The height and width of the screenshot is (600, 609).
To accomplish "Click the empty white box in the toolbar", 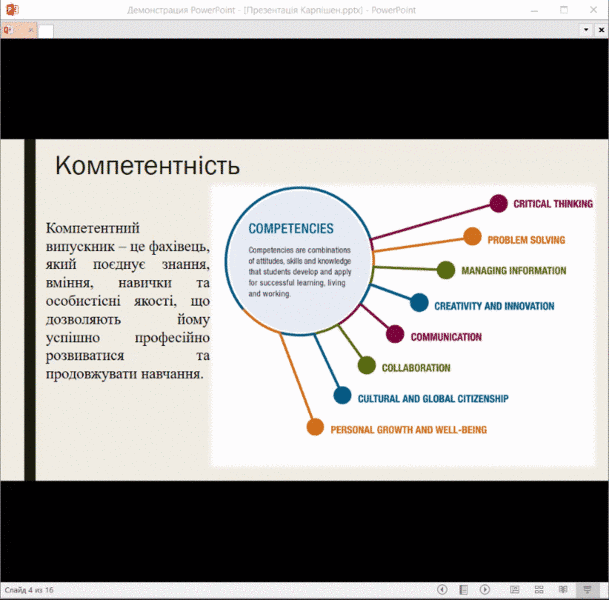I will (x=46, y=31).
